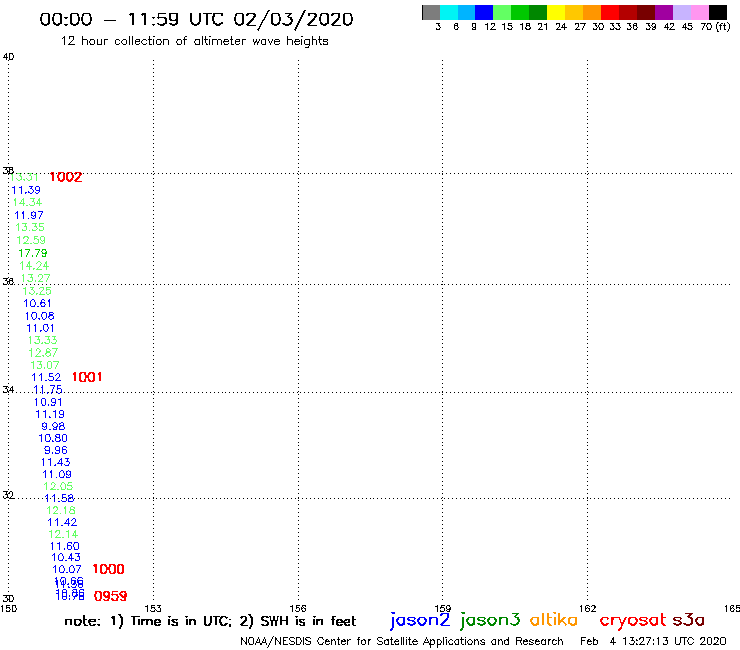740x650 pixels.
Task: Select the 12.05 wave height value
Action: point(58,486)
